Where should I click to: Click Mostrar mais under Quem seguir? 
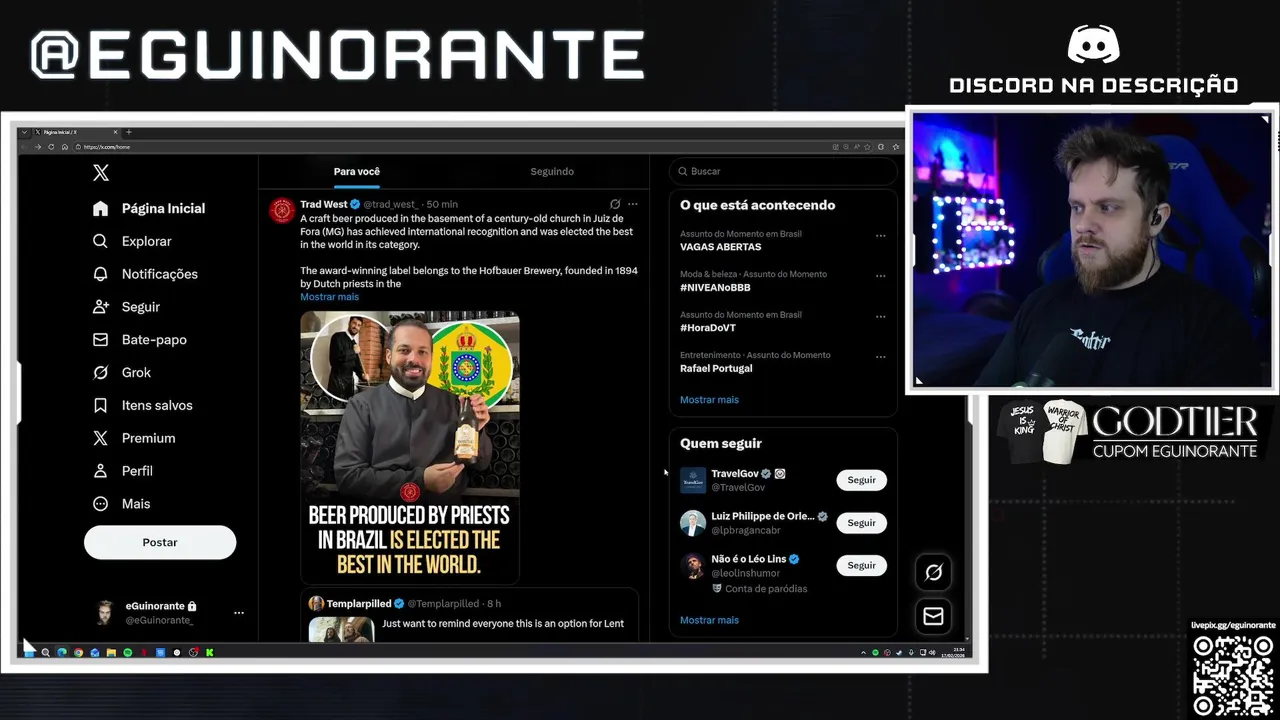709,620
